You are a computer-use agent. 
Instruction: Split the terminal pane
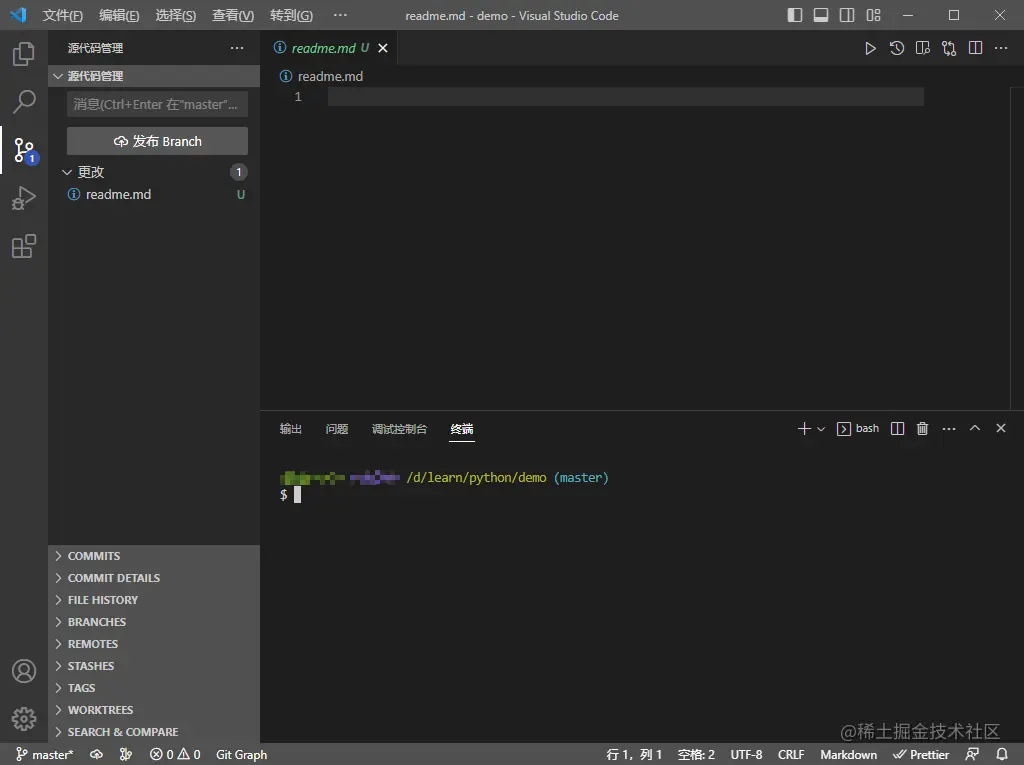(897, 429)
